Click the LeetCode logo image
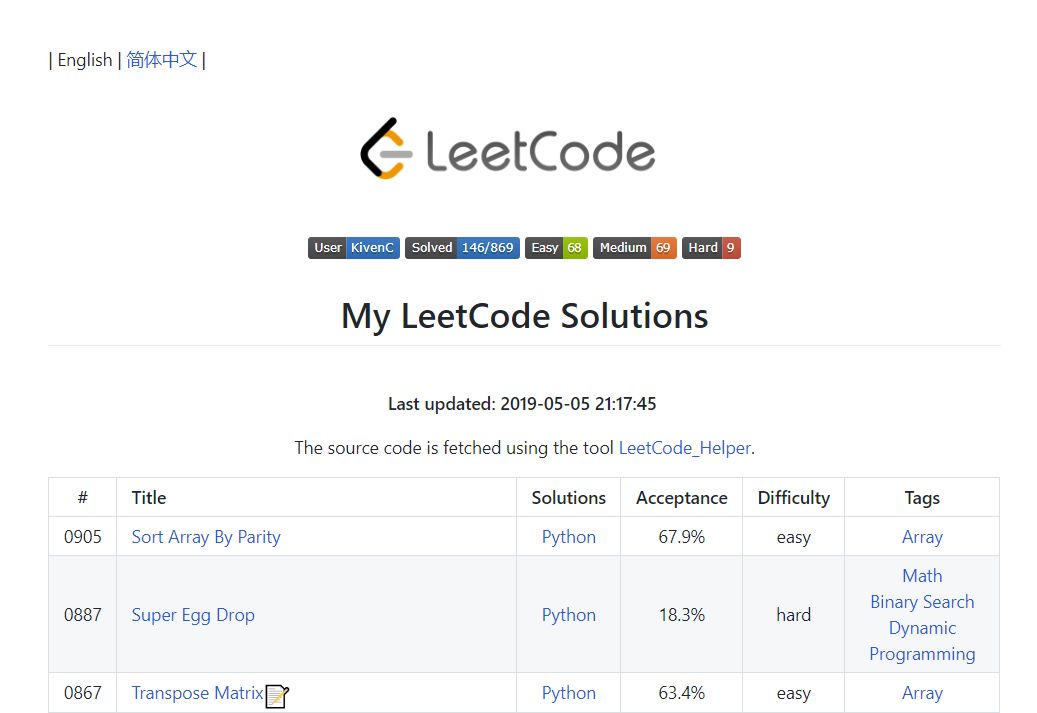The height and width of the screenshot is (713, 1037). click(x=508, y=149)
